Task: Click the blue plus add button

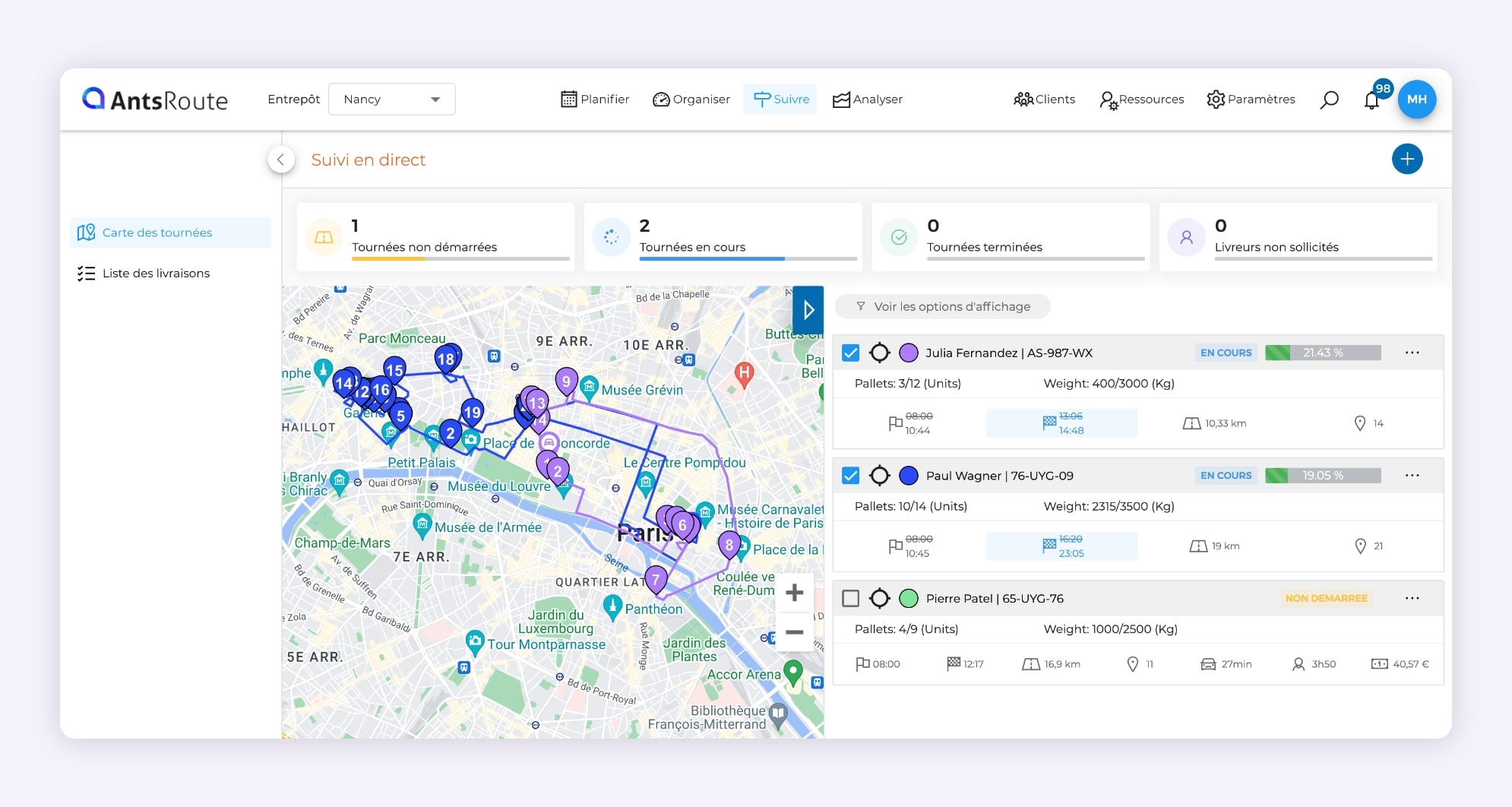Action: click(x=1406, y=159)
